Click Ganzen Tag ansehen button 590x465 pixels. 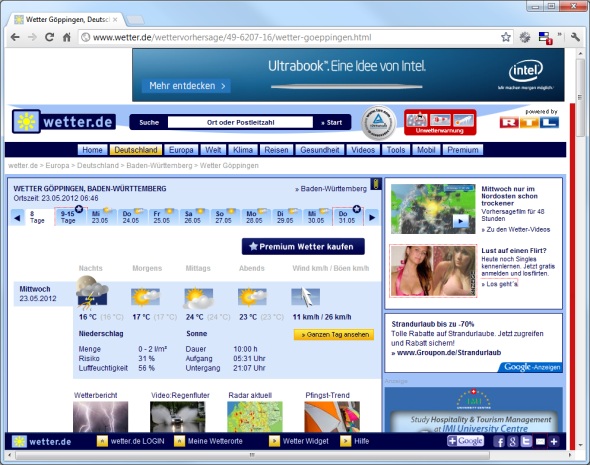click(x=334, y=334)
